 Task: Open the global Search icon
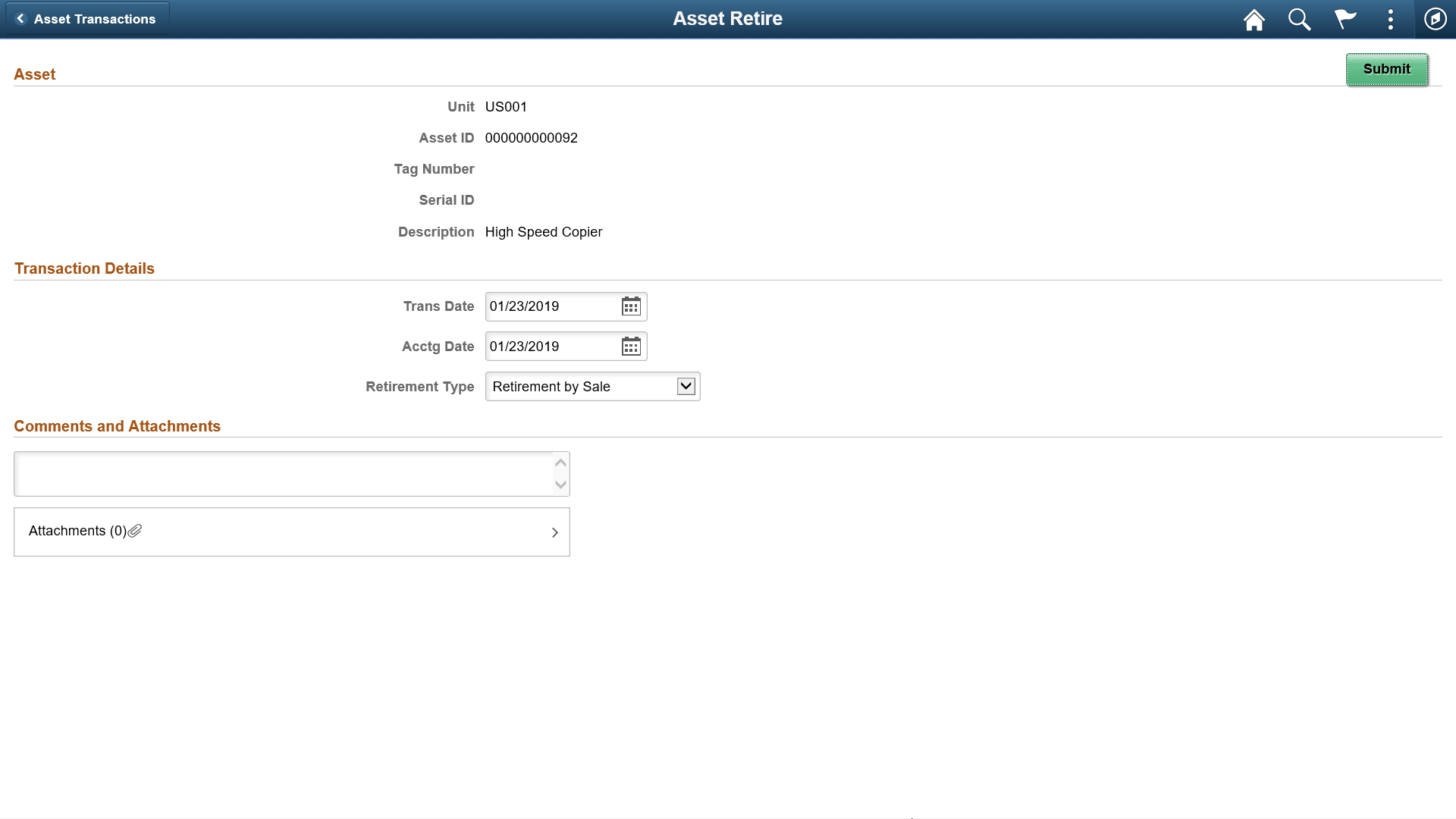click(1298, 19)
